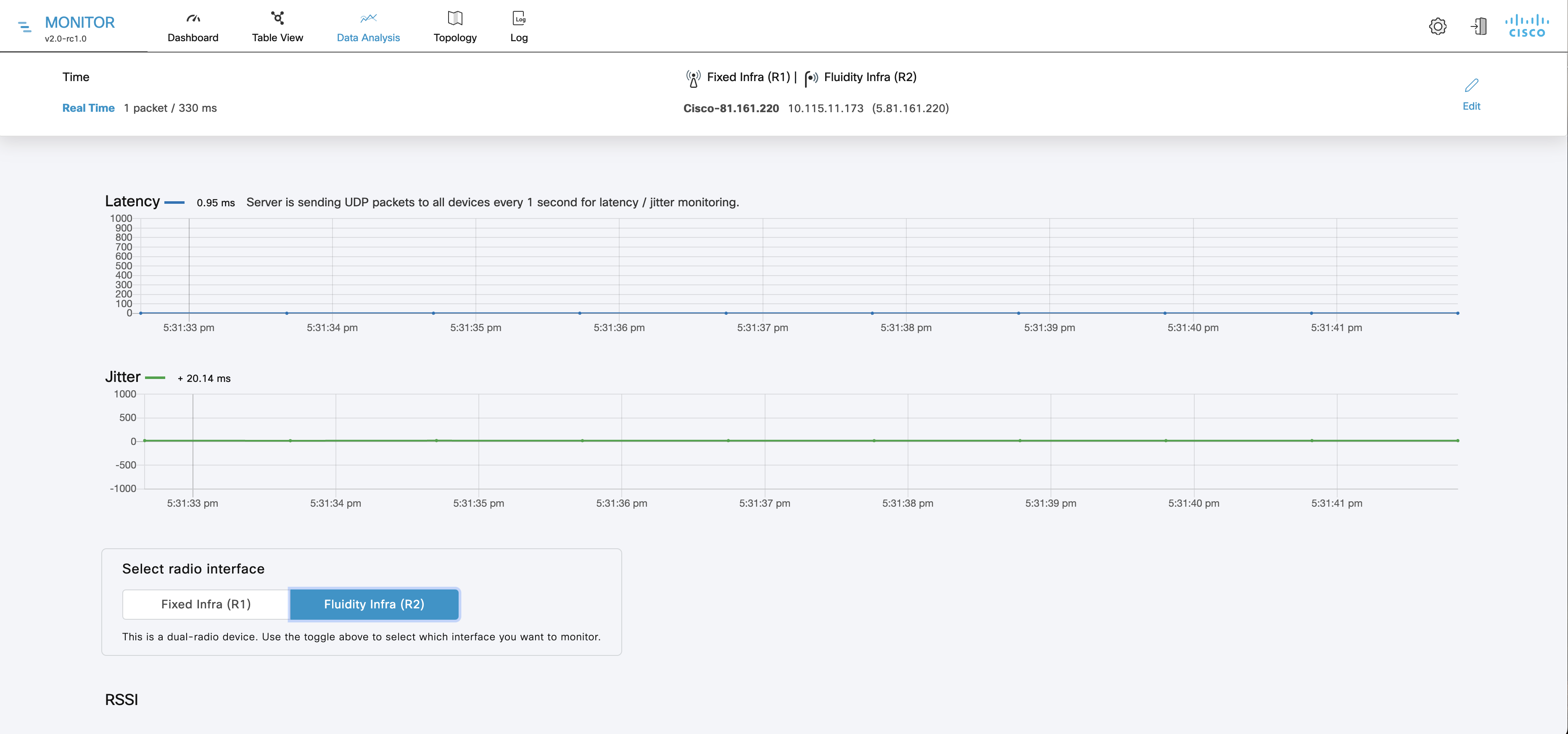Click the UDP packets latency description text
The width and height of the screenshot is (1568, 734).
(x=492, y=202)
